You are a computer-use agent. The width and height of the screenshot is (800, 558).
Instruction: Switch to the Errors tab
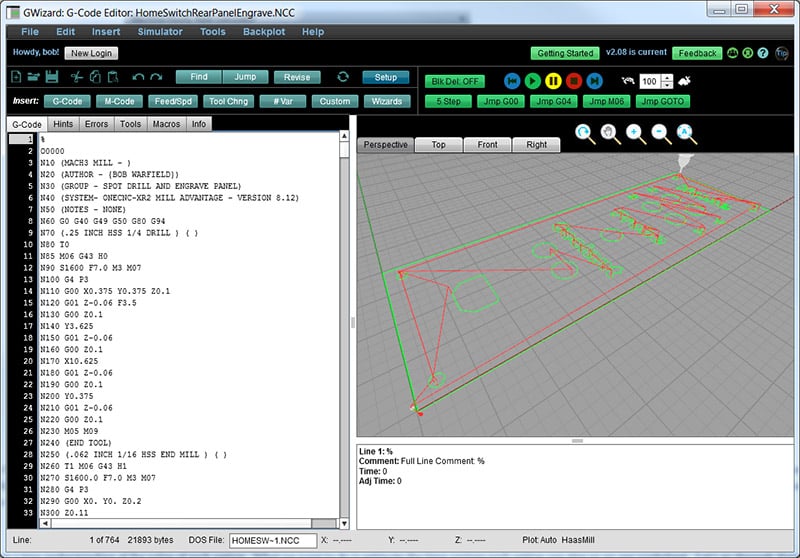pyautogui.click(x=96, y=124)
